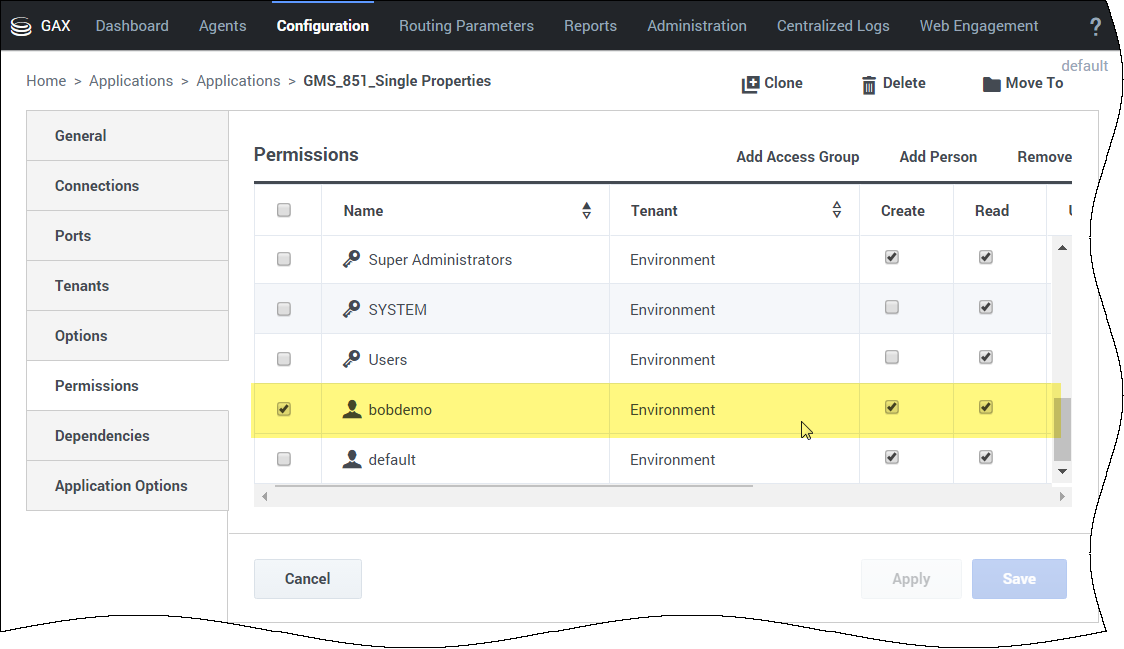Open the Routing Parameters menu

(466, 26)
